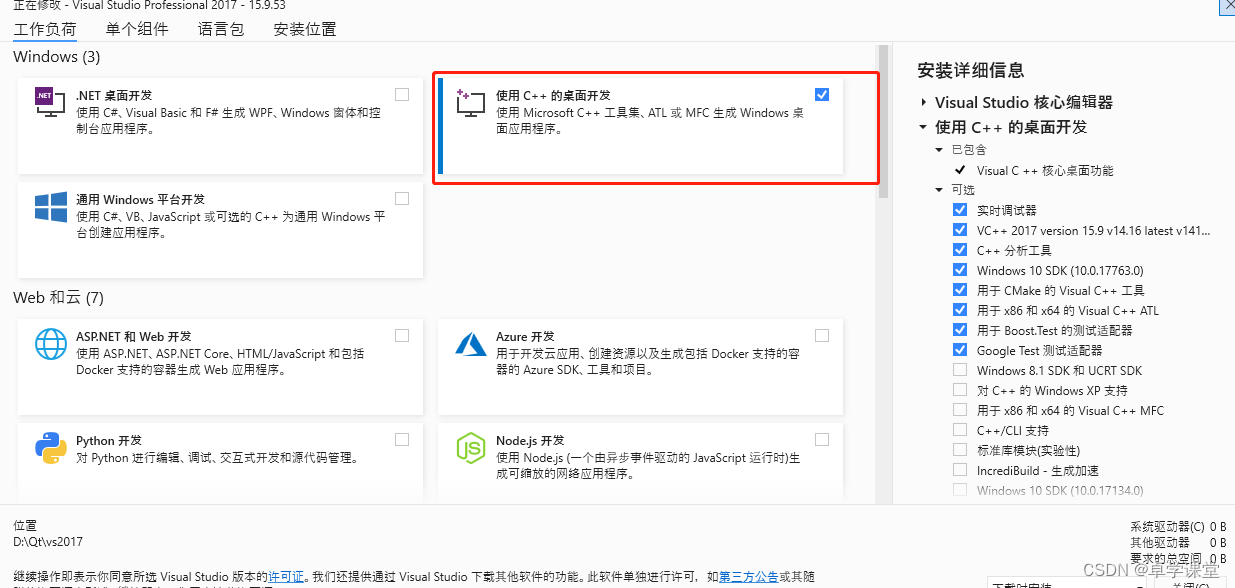
Task: Tick the 通用 Windows 平台开发 workload checkbox
Action: point(402,199)
